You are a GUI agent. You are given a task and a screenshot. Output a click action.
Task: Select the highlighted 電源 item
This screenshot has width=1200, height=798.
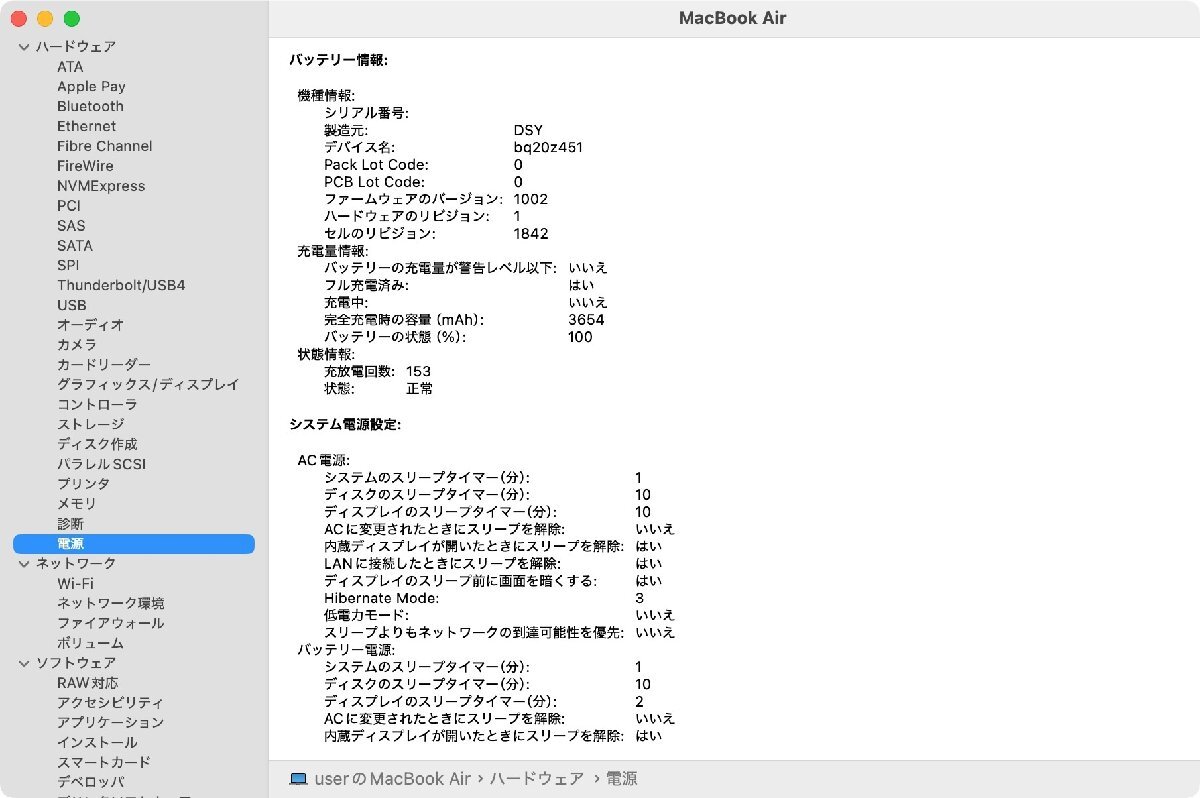[x=70, y=544]
